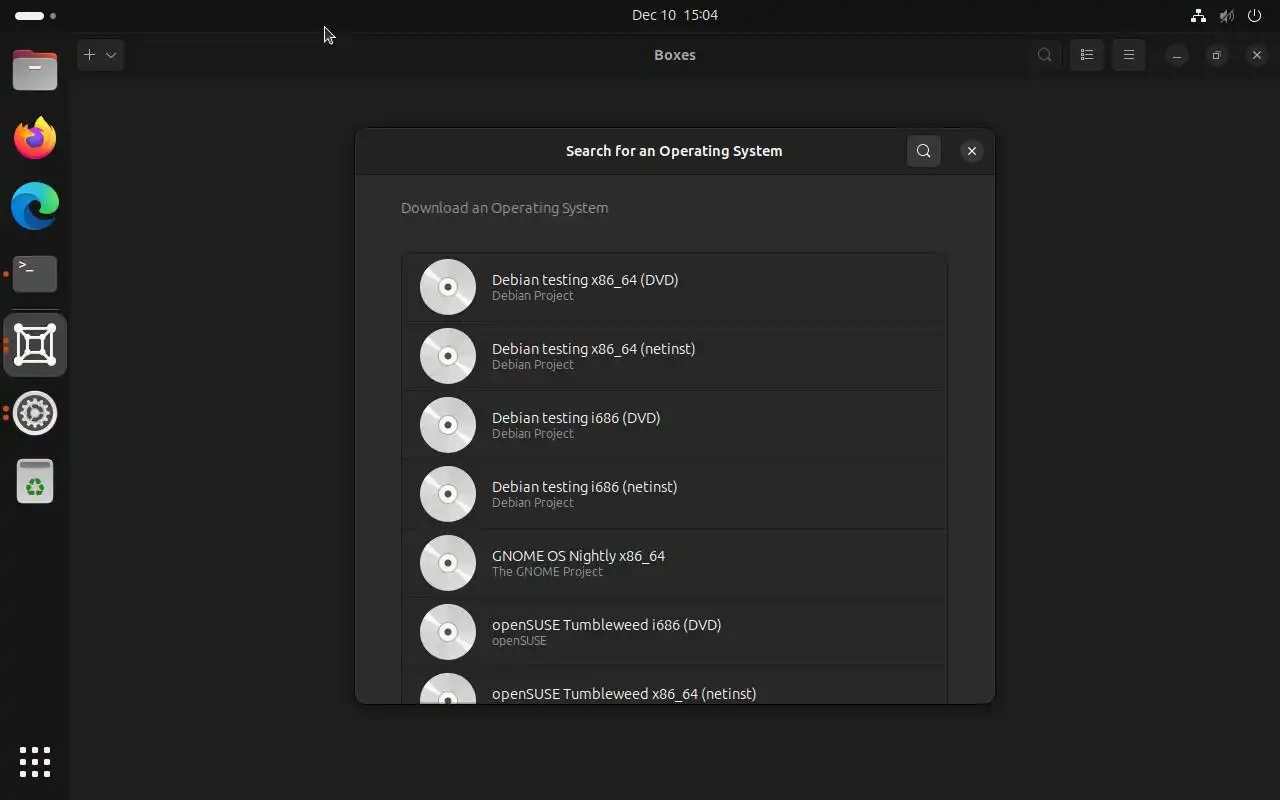Click the disc icon for openSUSE Tumbleweed i686 (DVD)

coord(448,632)
